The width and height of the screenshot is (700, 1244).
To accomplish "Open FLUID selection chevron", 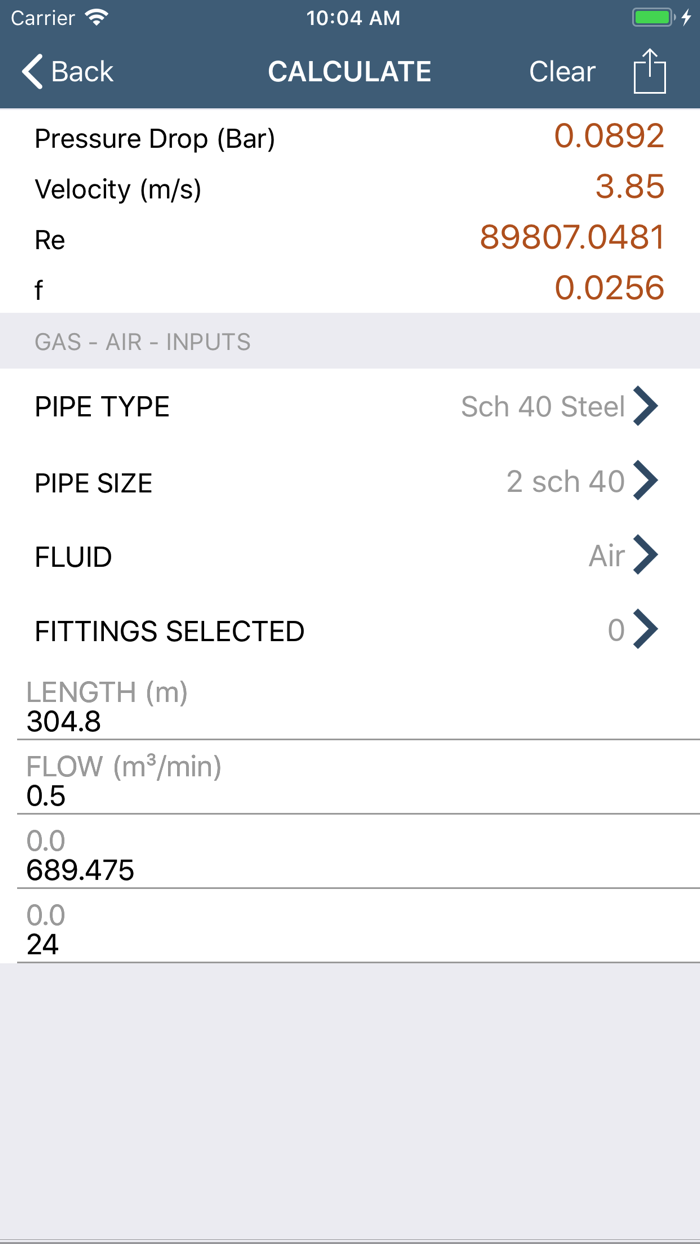I will tap(646, 555).
